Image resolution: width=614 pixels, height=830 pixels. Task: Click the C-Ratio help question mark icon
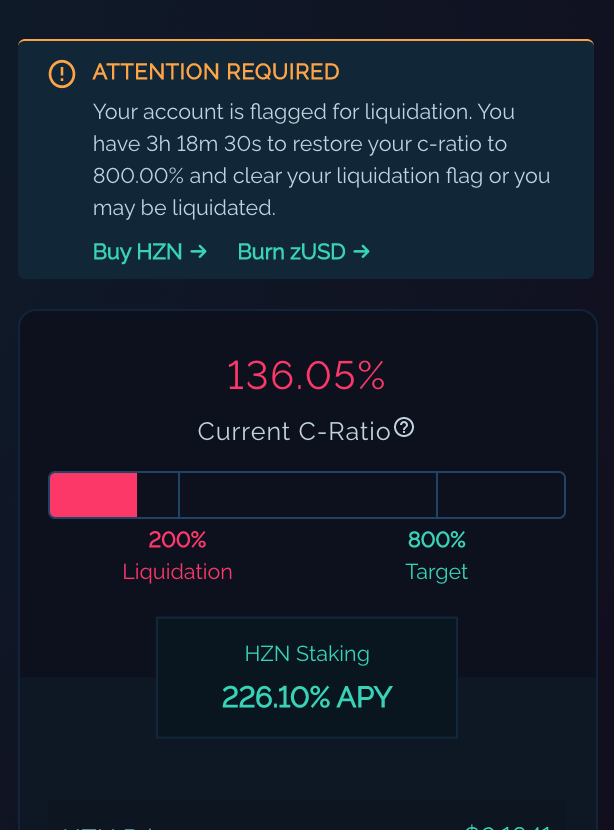[x=404, y=428]
